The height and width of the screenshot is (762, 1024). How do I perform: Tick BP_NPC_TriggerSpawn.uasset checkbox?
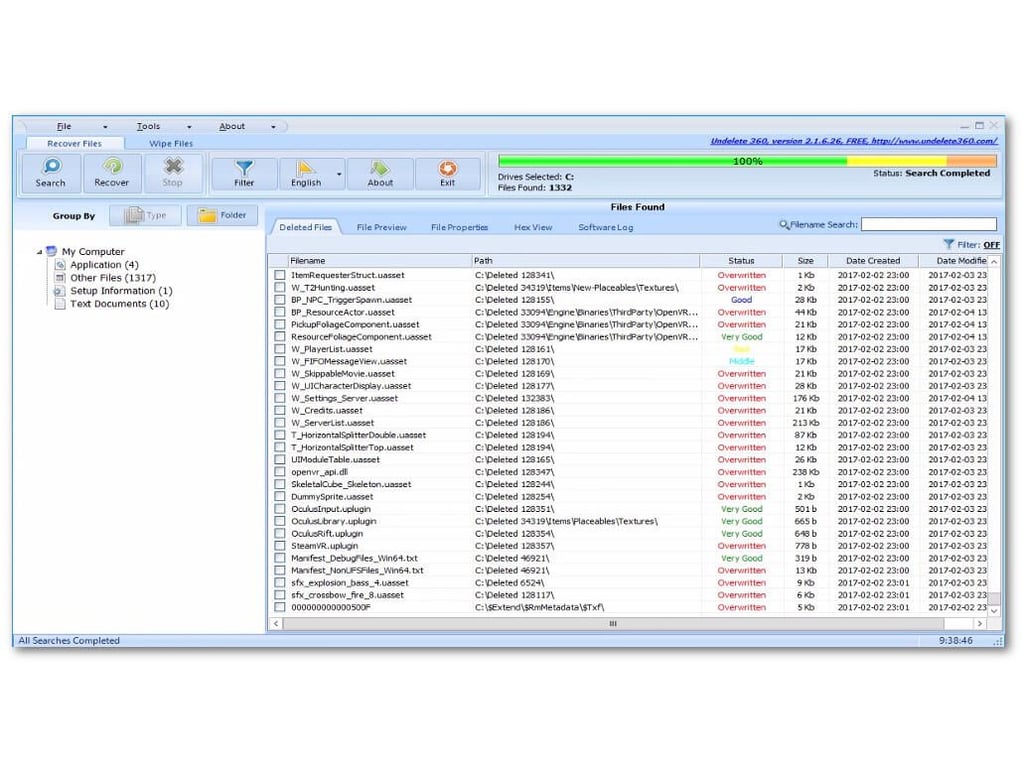(x=280, y=300)
